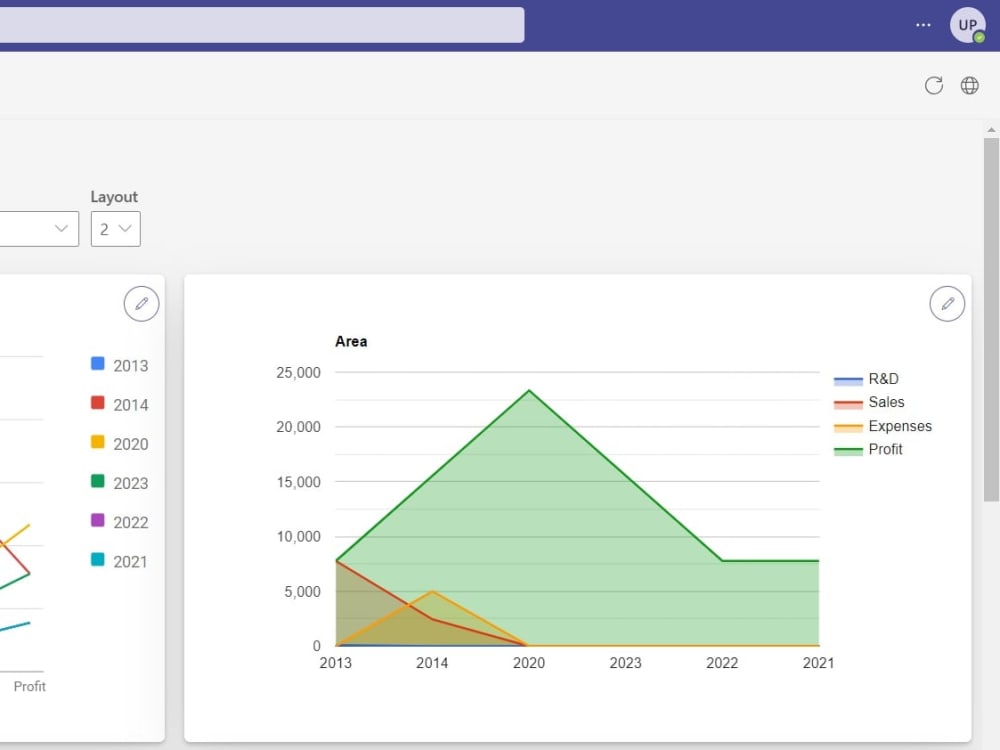Viewport: 1000px width, 750px height.
Task: Select the 2014 red legend swatch
Action: click(x=98, y=402)
